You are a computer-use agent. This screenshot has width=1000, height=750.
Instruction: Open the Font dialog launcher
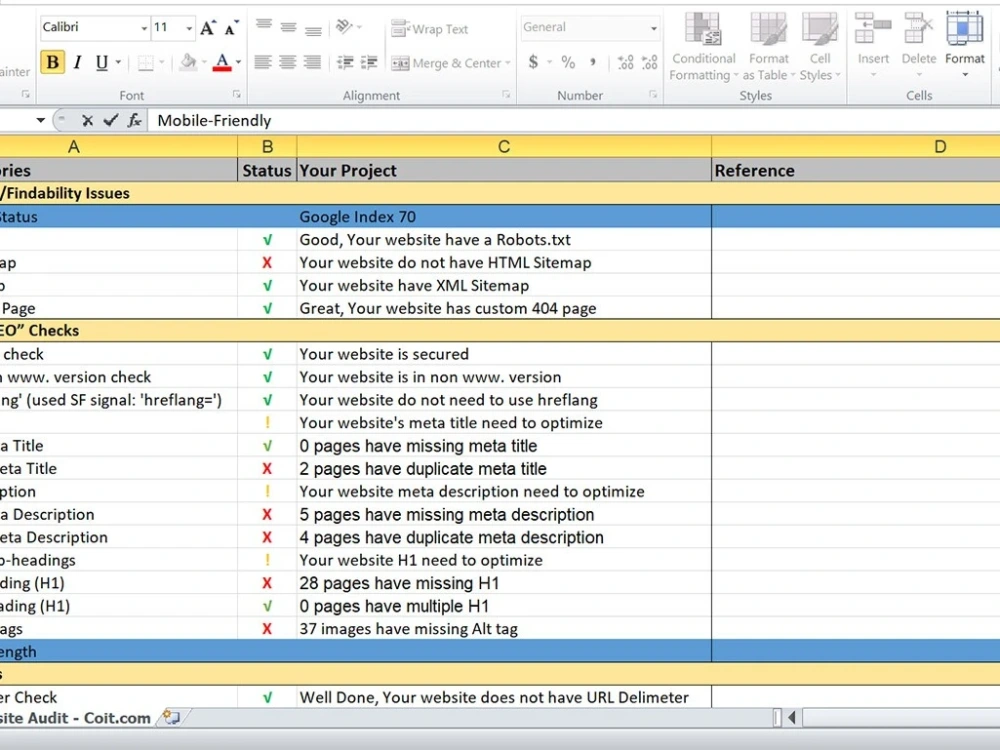point(237,94)
